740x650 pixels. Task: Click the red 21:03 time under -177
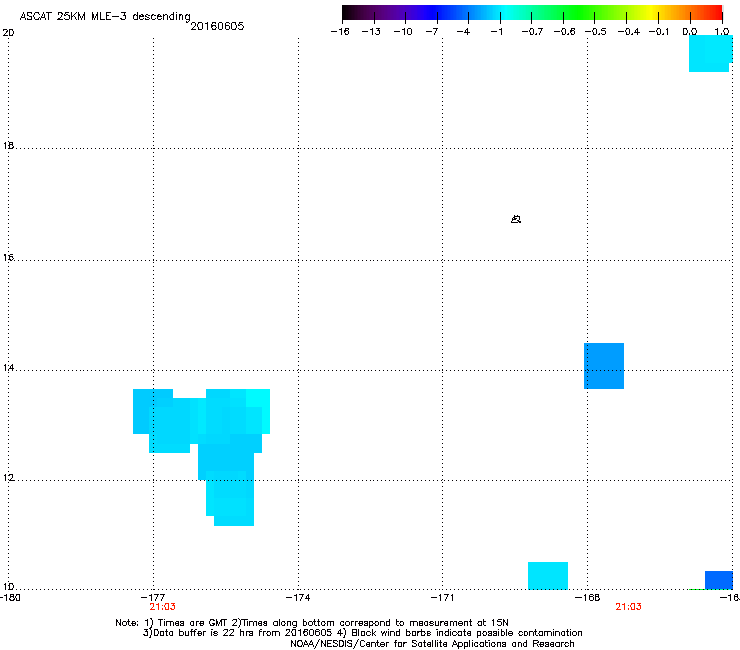162,607
